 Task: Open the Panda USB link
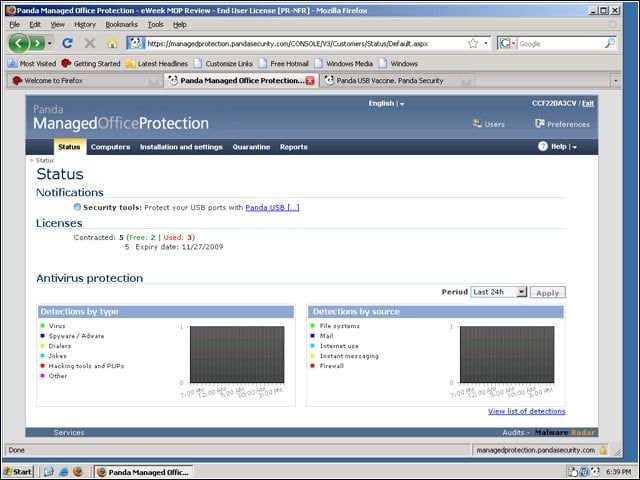[272, 207]
